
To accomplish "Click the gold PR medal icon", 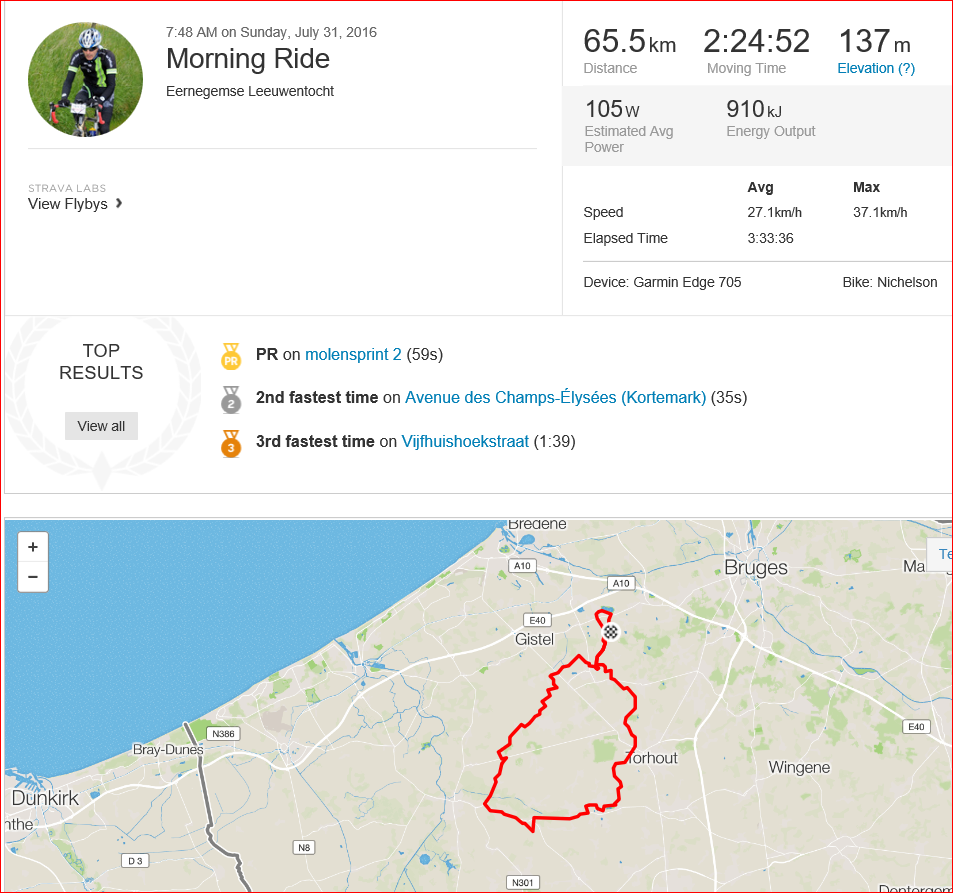I will tap(231, 356).
